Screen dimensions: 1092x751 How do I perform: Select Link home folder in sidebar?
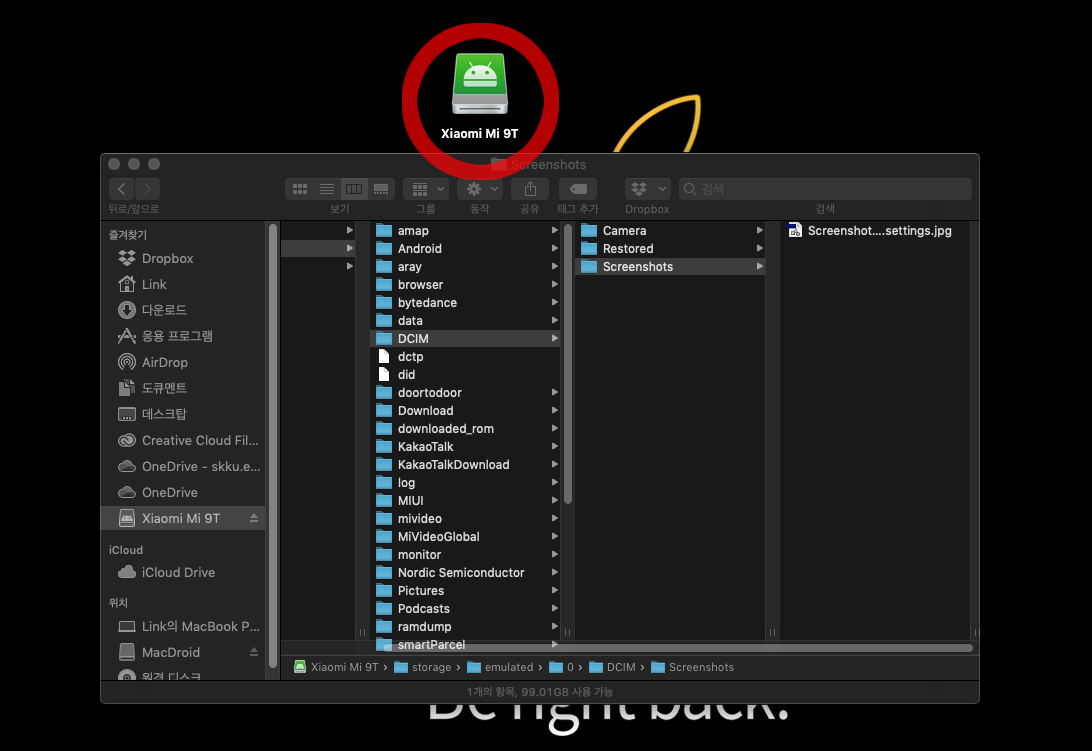tap(182, 284)
